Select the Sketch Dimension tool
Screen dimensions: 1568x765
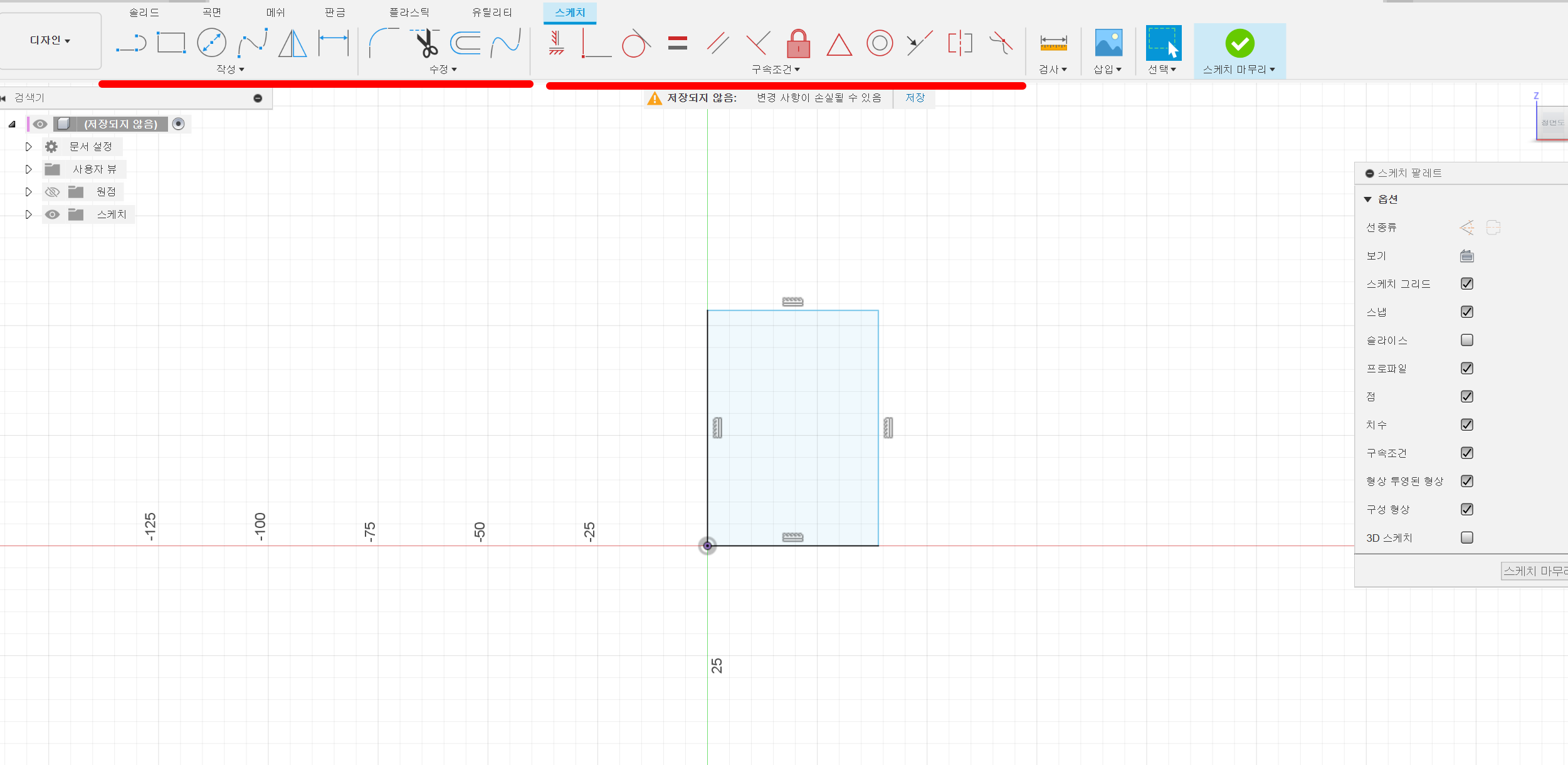[334, 43]
